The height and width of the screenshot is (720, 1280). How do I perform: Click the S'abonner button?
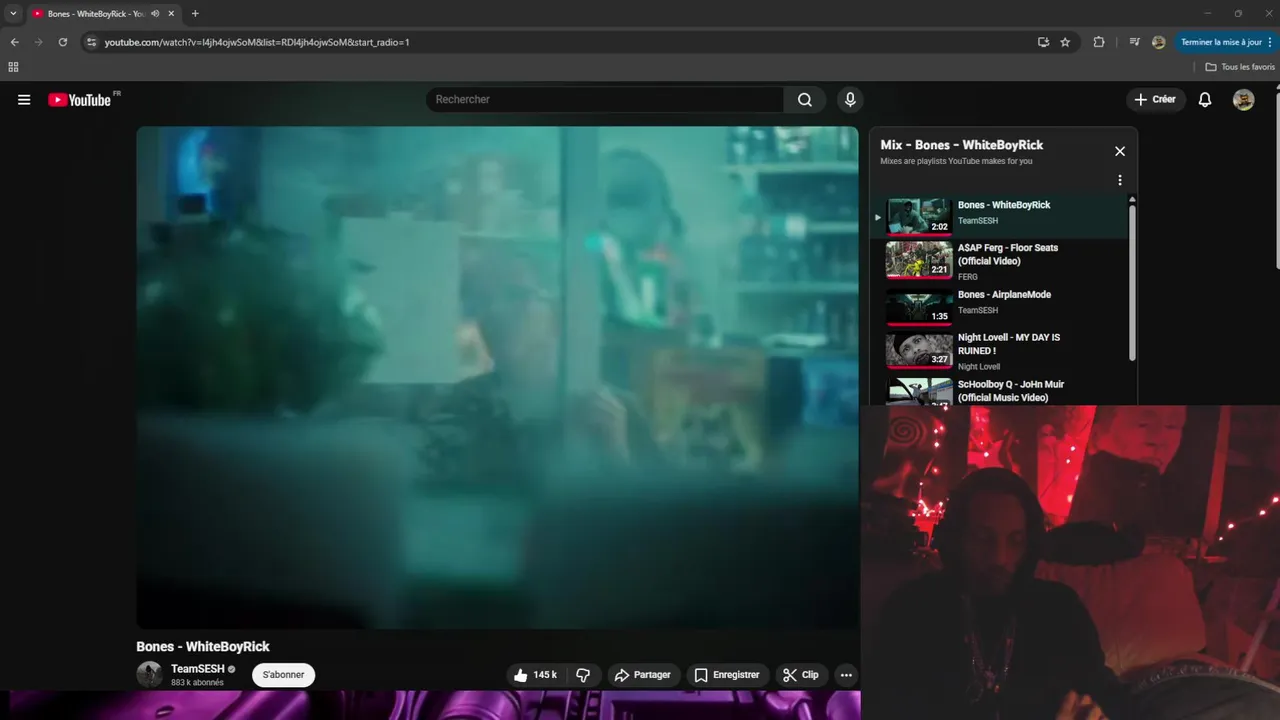283,675
